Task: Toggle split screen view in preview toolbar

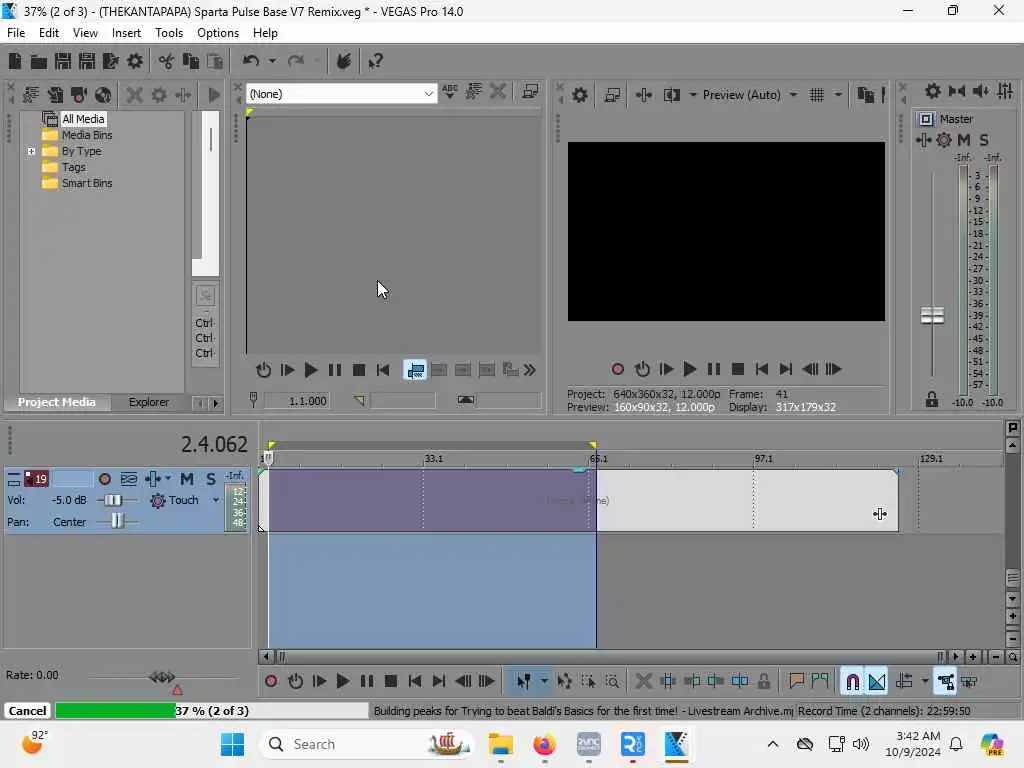Action: [671, 95]
